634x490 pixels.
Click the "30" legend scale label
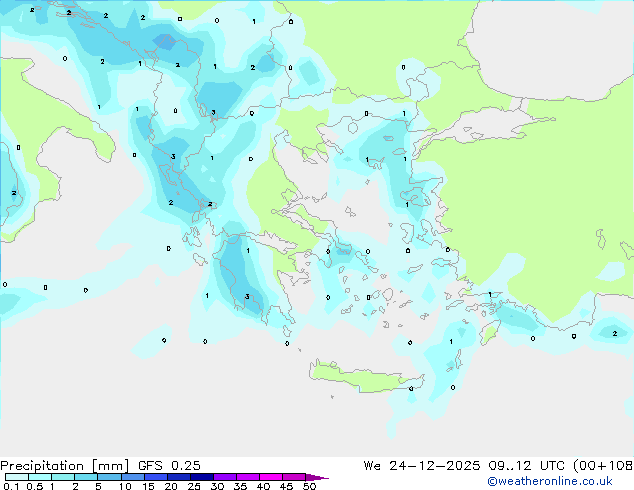(x=217, y=486)
